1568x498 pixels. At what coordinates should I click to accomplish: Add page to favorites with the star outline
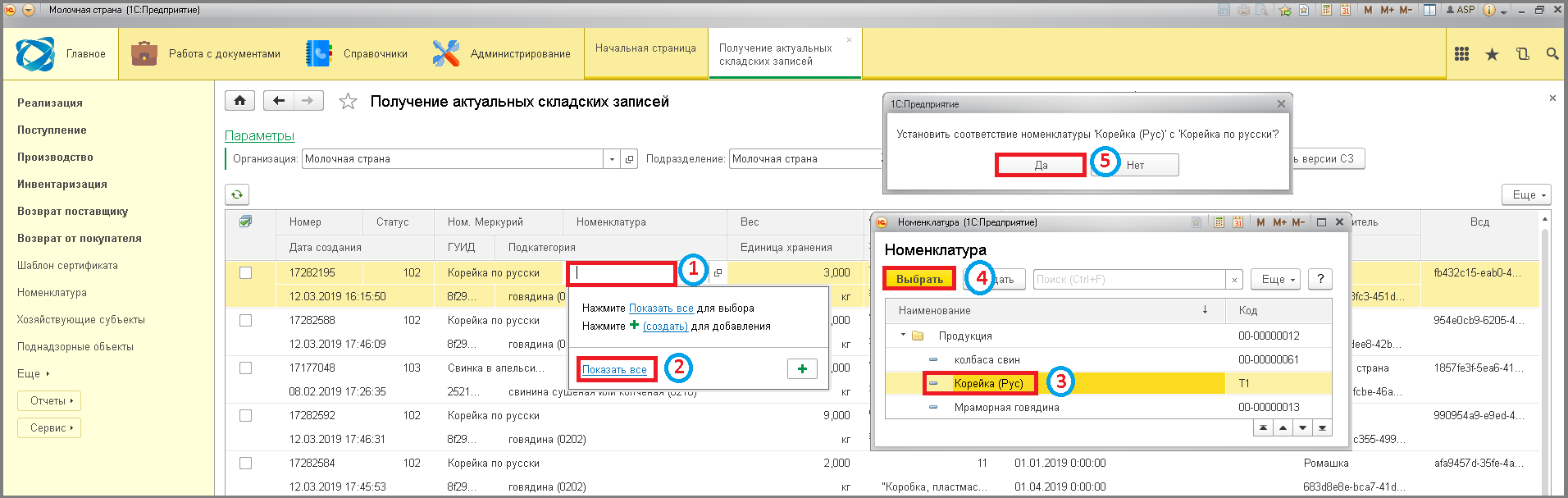click(349, 102)
